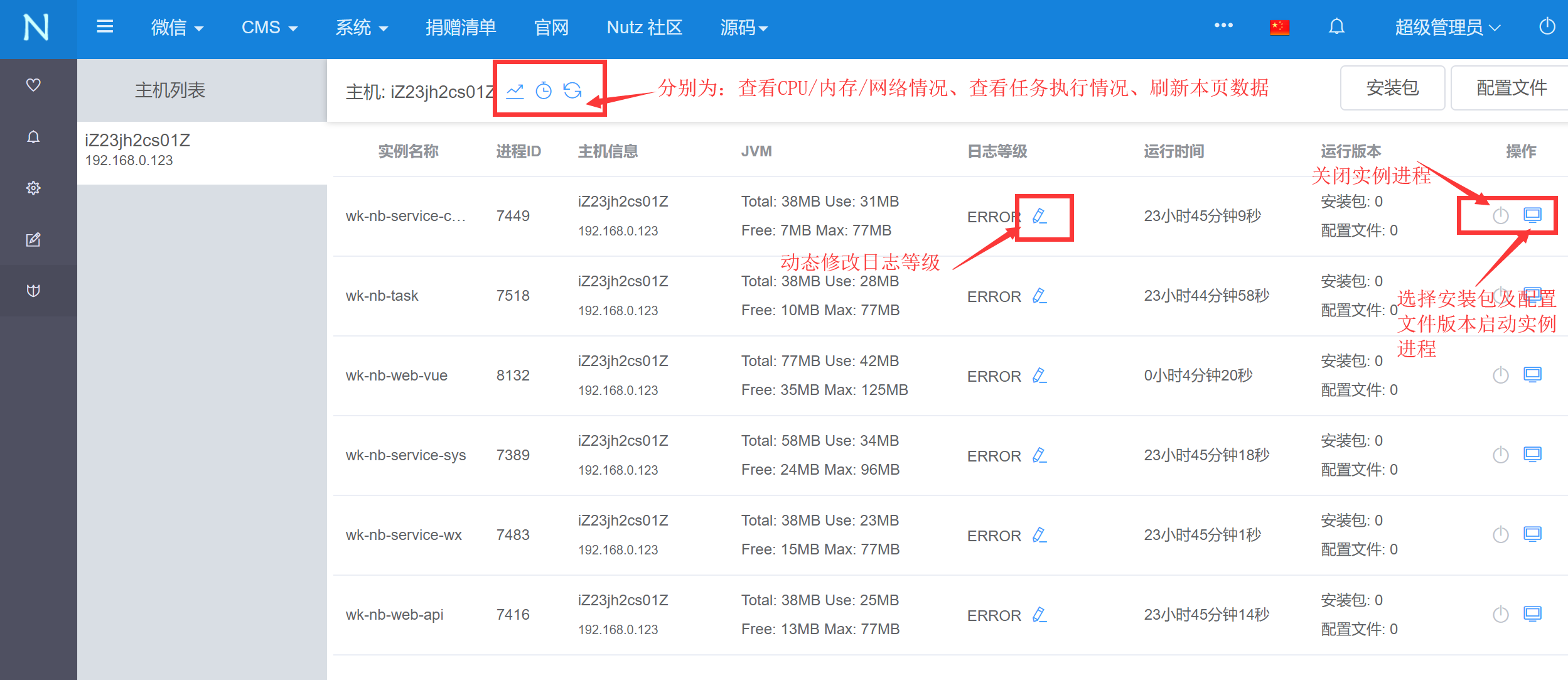Click the N logo in top-left corner

(36, 28)
